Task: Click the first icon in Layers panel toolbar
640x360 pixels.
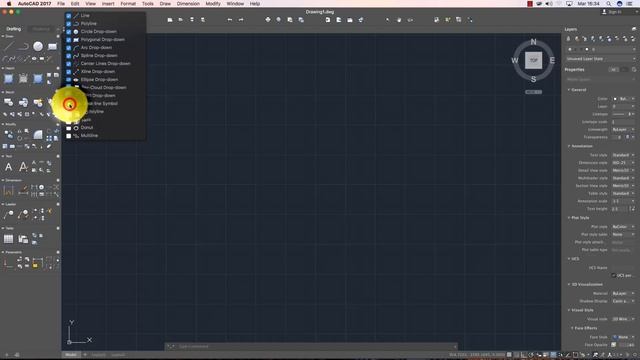Action: point(568,39)
